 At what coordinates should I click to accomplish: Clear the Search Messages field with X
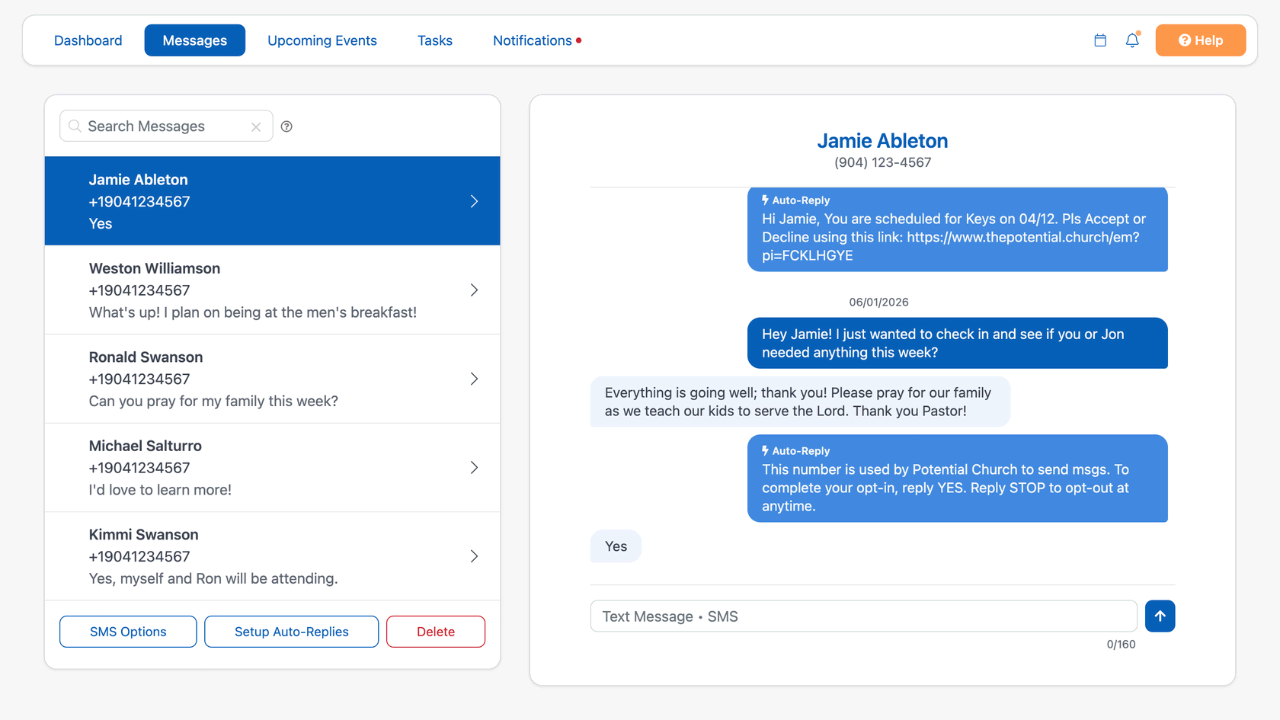(256, 127)
